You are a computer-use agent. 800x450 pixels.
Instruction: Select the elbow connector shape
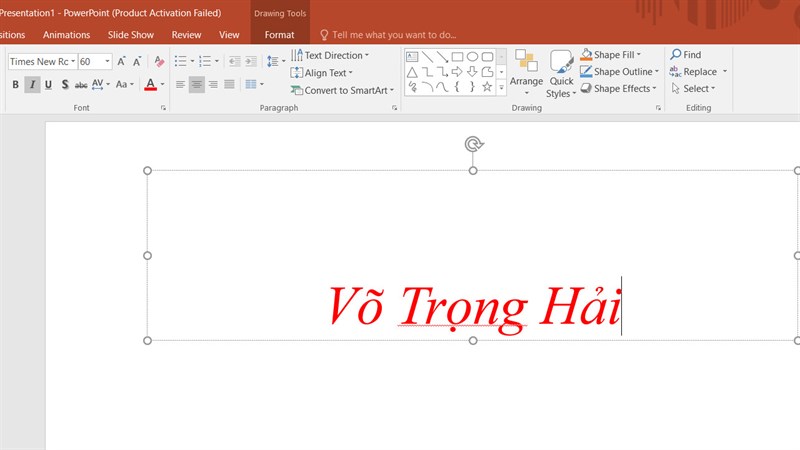click(428, 72)
